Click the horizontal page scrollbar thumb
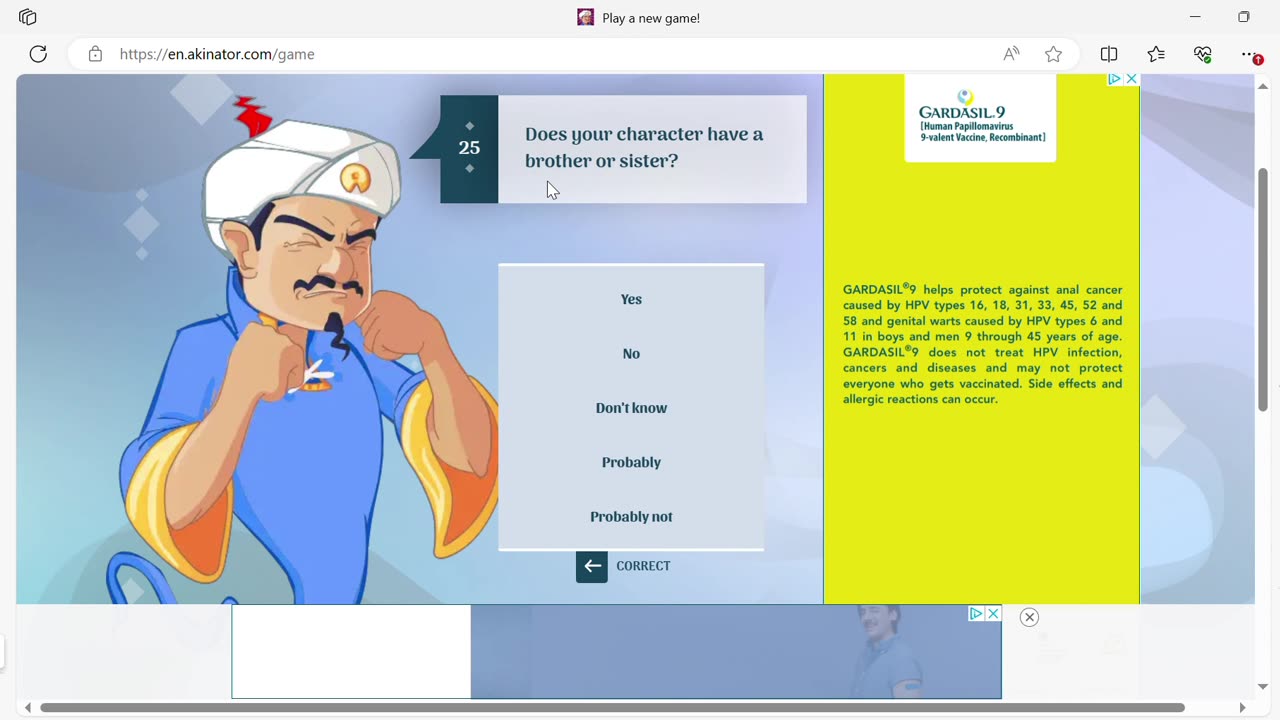Screen dimensions: 1280x720 612,708
